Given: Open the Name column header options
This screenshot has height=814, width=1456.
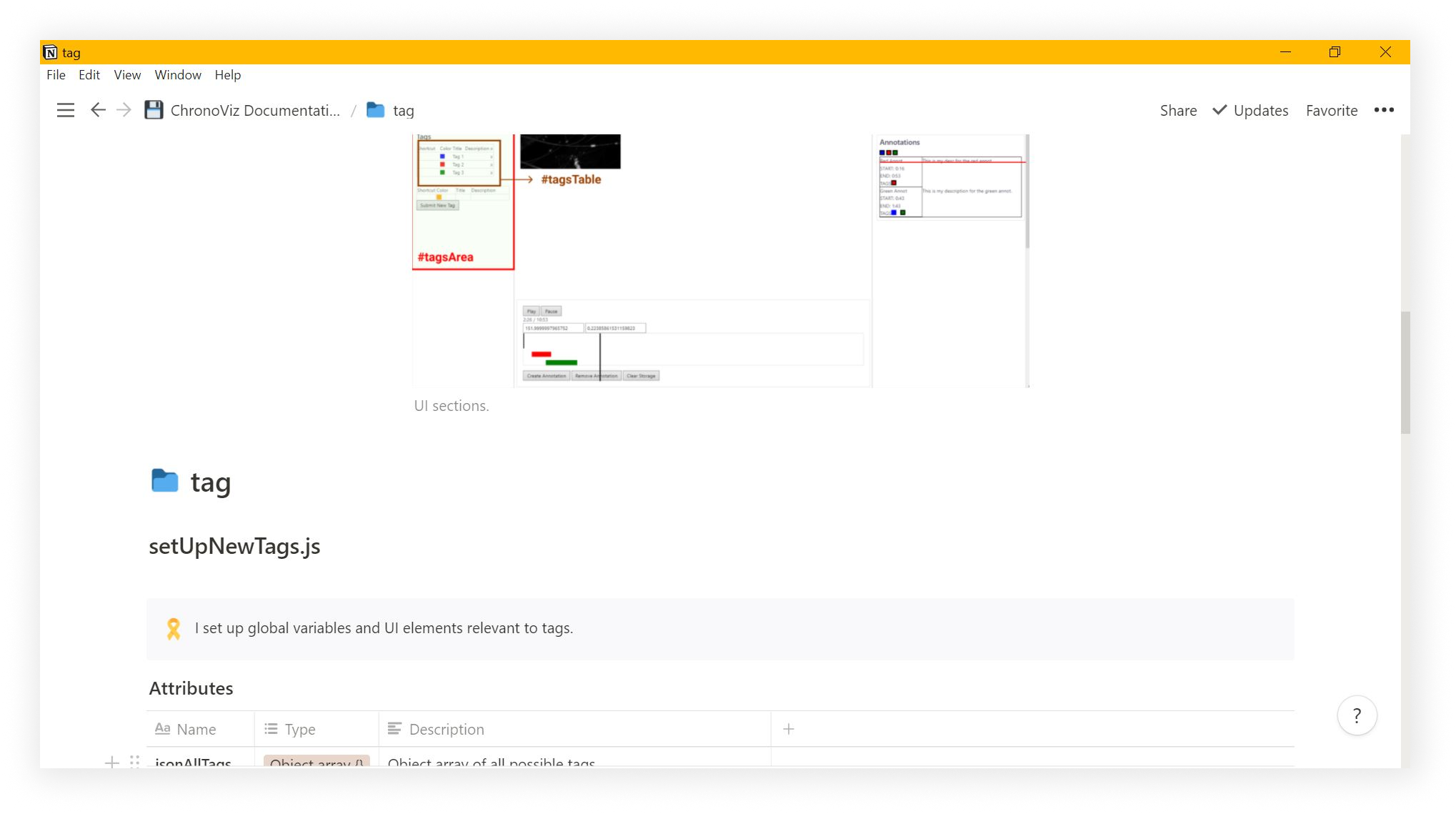Looking at the screenshot, I should 196,729.
